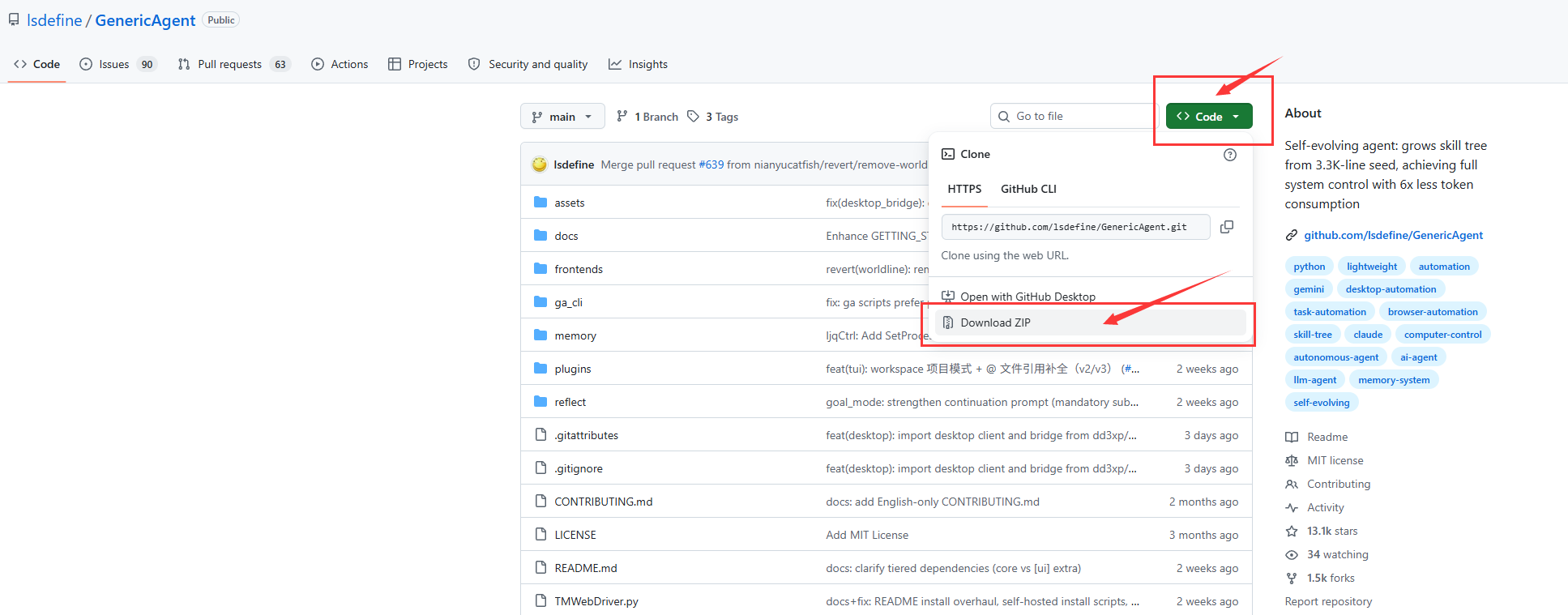This screenshot has height=615, width=1568.
Task: Open the Pull requests tab
Action: pyautogui.click(x=233, y=64)
